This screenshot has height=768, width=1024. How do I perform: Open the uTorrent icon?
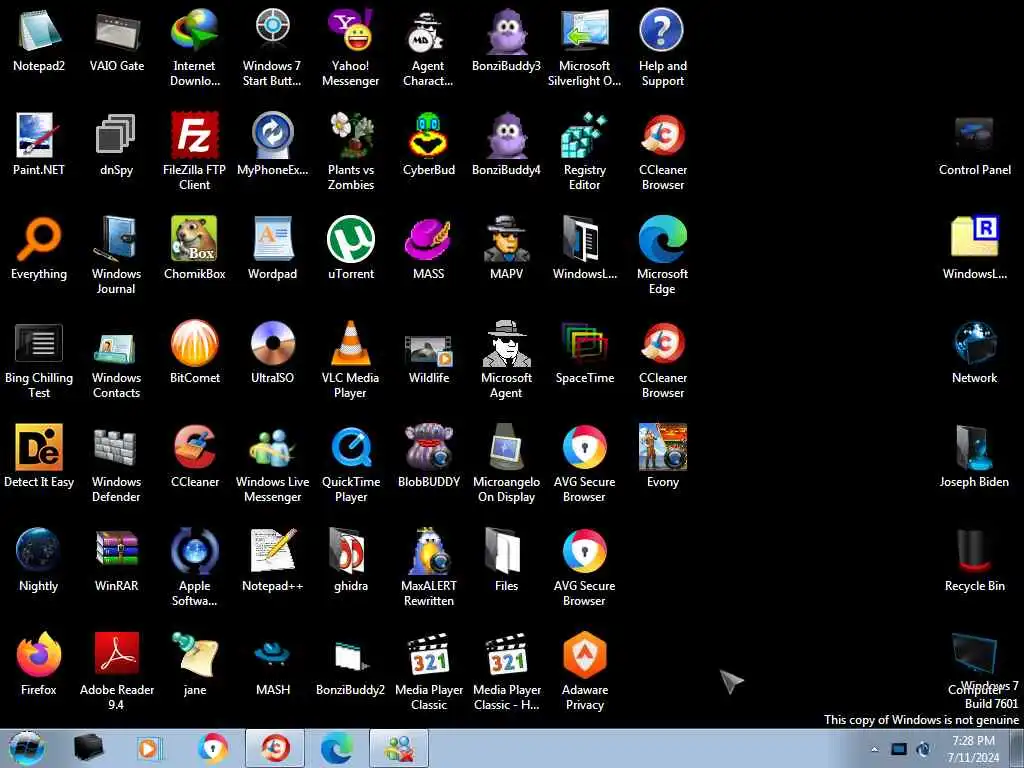coord(351,248)
